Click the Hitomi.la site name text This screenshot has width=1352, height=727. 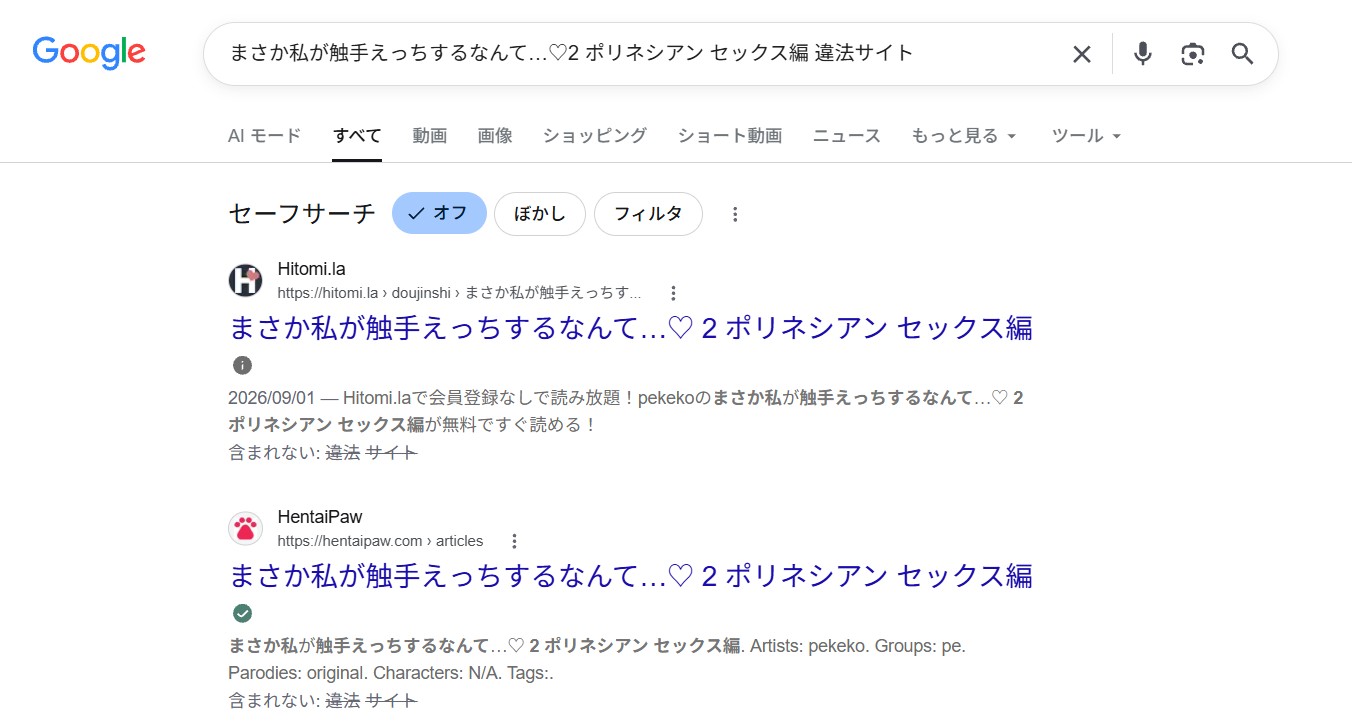[311, 269]
